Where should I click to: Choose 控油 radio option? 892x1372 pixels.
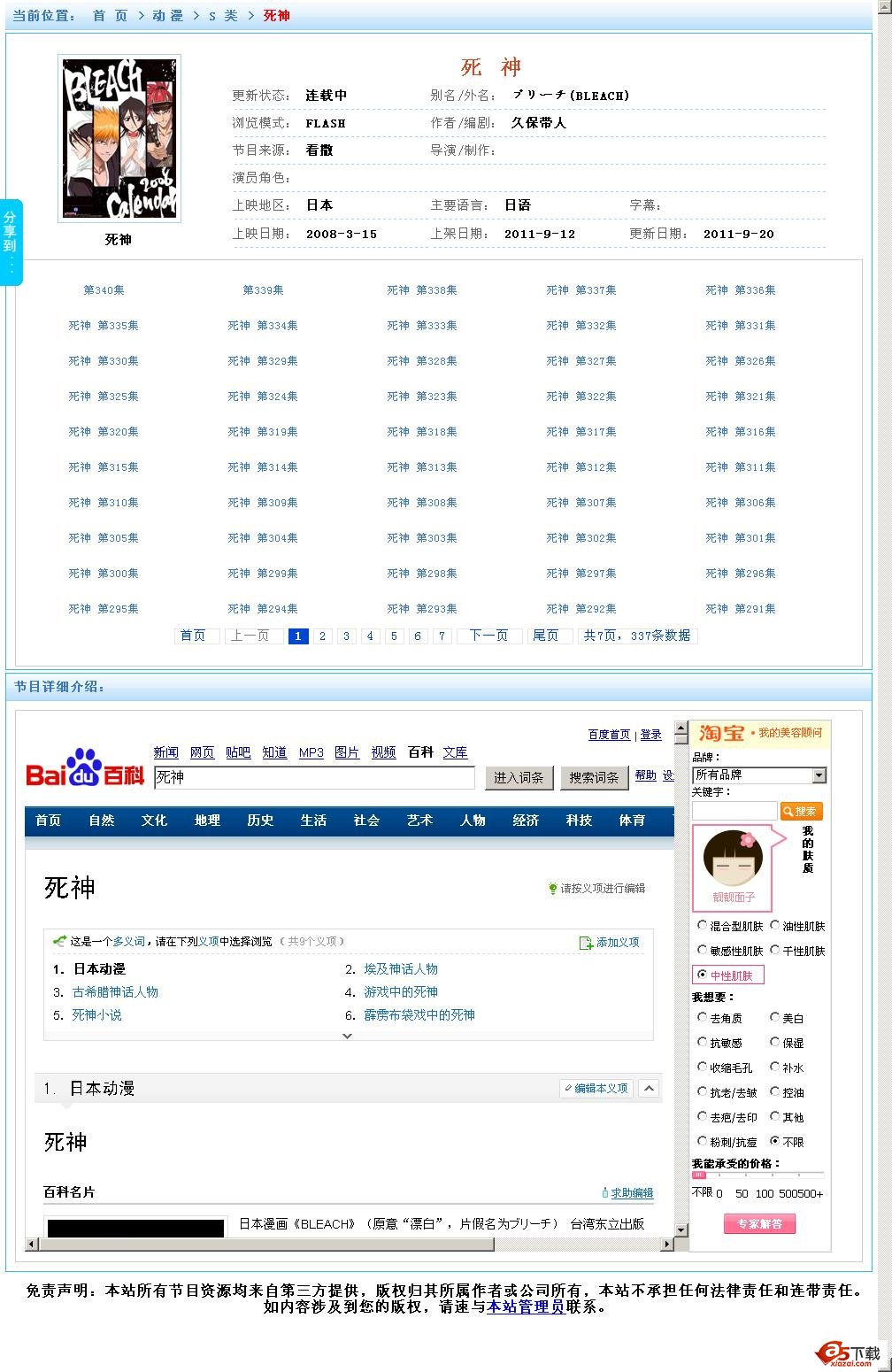[775, 1091]
